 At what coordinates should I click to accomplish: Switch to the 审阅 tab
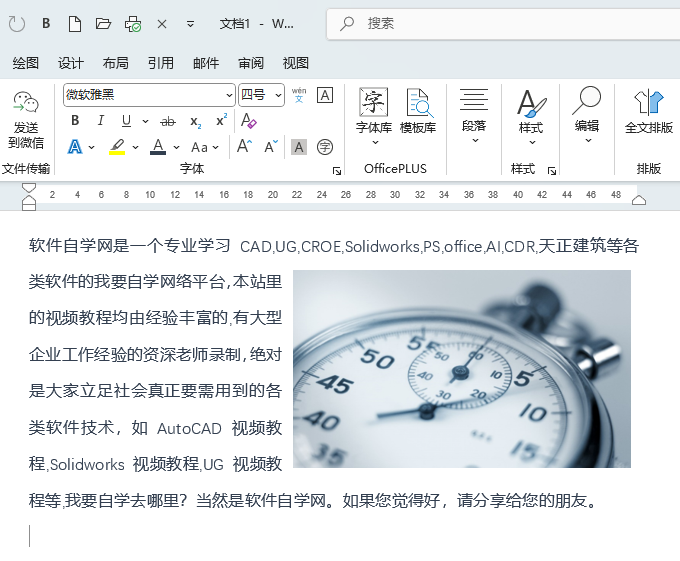251,63
